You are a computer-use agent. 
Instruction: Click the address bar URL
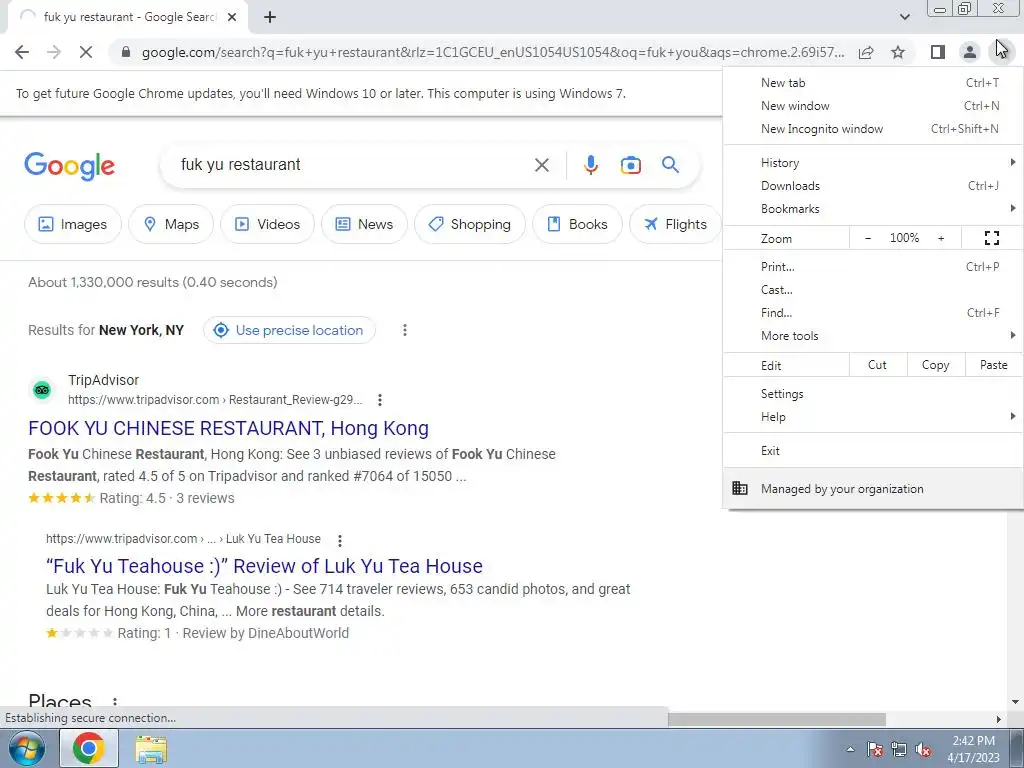click(x=493, y=52)
